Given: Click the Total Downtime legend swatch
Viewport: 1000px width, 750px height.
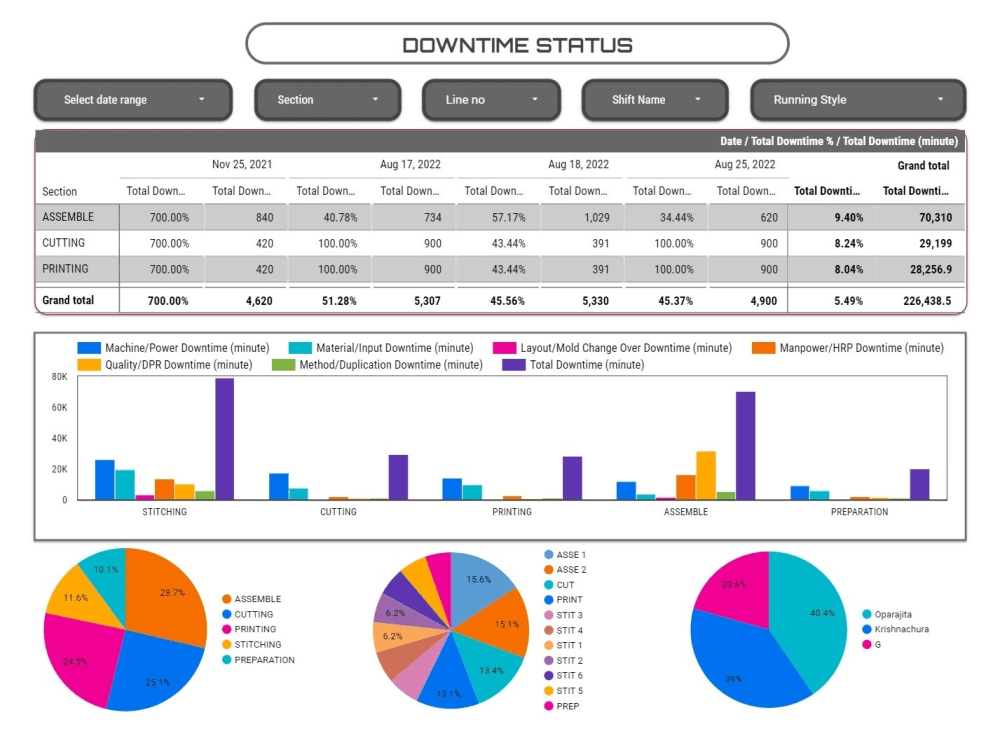Looking at the screenshot, I should click(513, 365).
